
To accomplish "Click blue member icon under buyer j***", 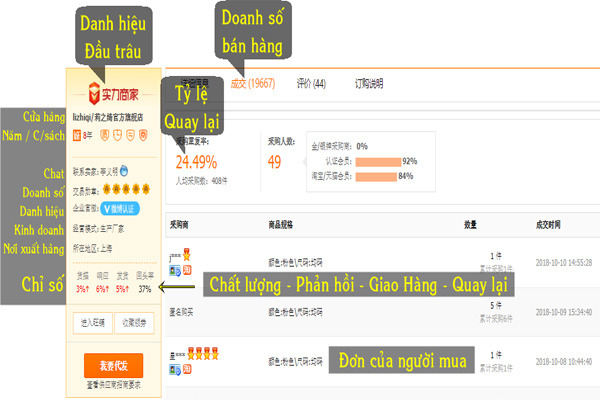I will pos(175,271).
